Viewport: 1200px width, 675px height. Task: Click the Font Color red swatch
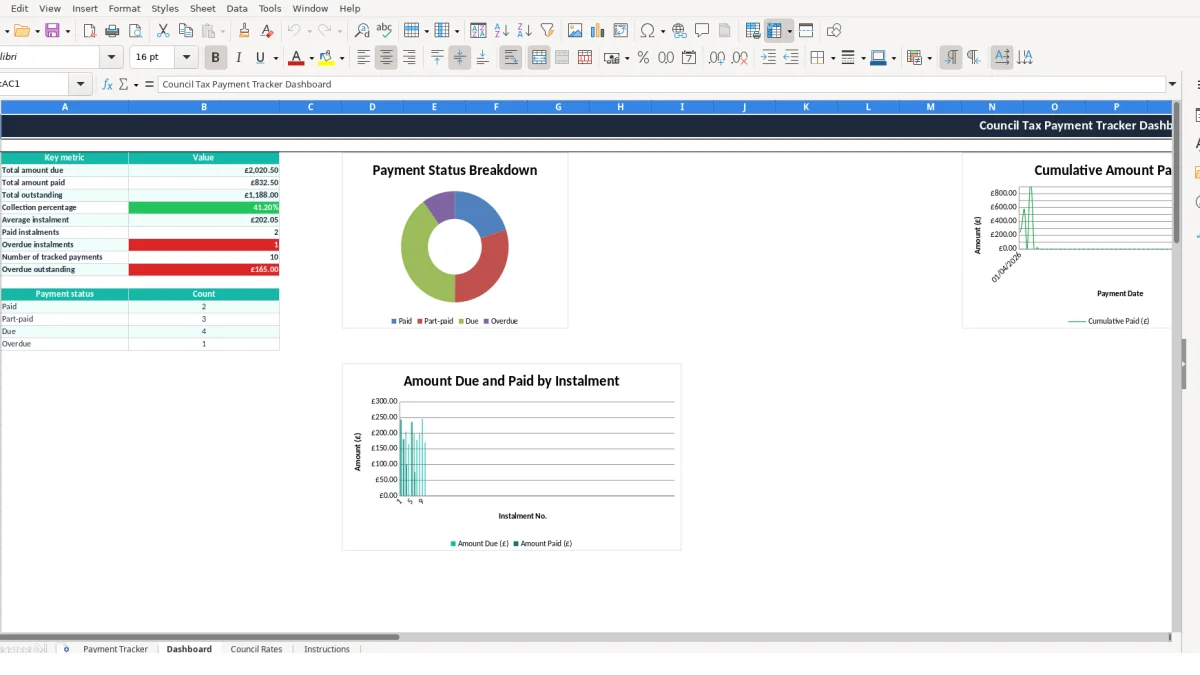pyautogui.click(x=295, y=58)
